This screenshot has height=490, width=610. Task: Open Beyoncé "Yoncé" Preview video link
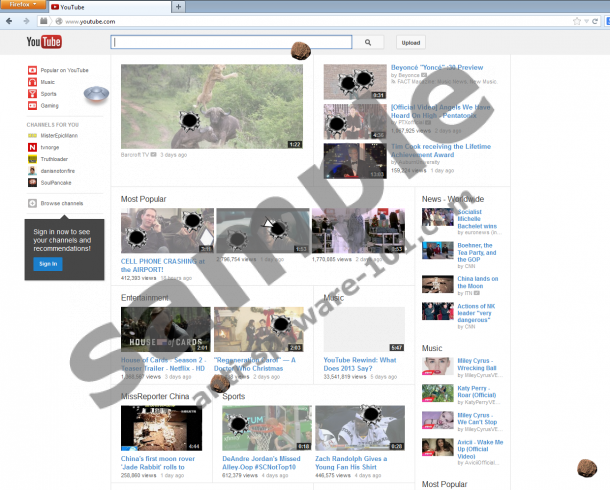click(429, 68)
